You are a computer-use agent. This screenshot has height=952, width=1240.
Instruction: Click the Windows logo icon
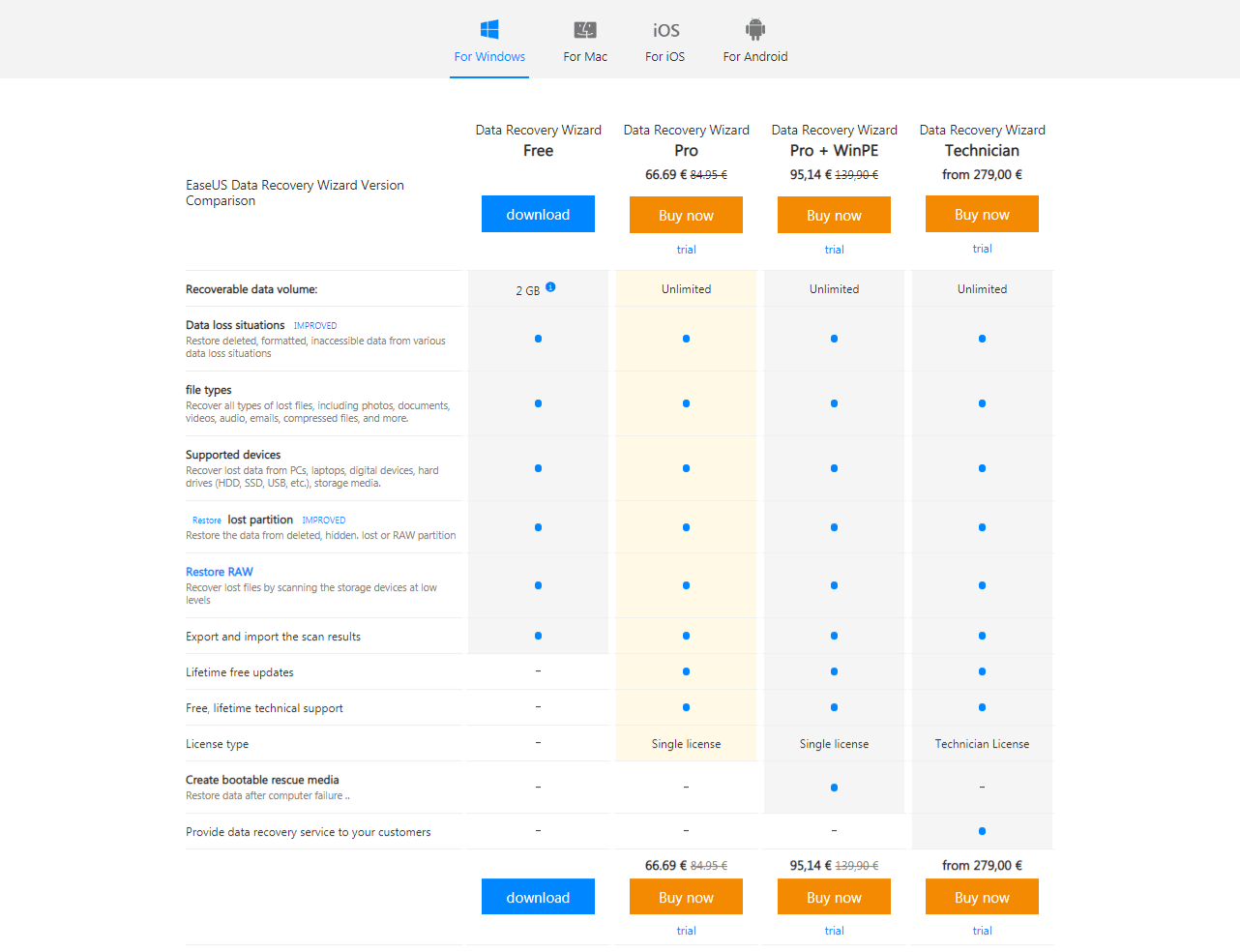click(x=489, y=29)
